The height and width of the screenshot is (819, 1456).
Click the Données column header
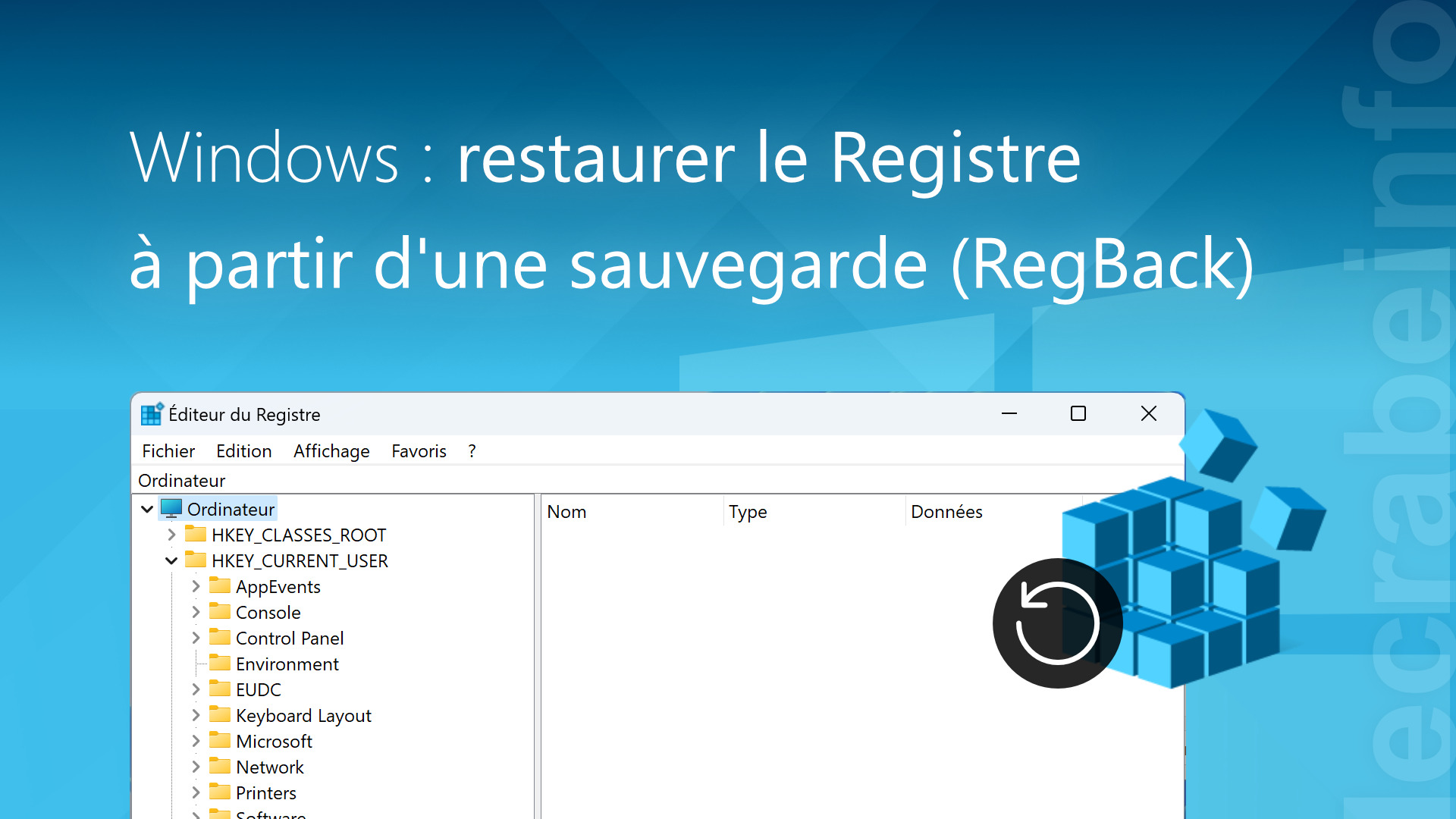pos(993,512)
